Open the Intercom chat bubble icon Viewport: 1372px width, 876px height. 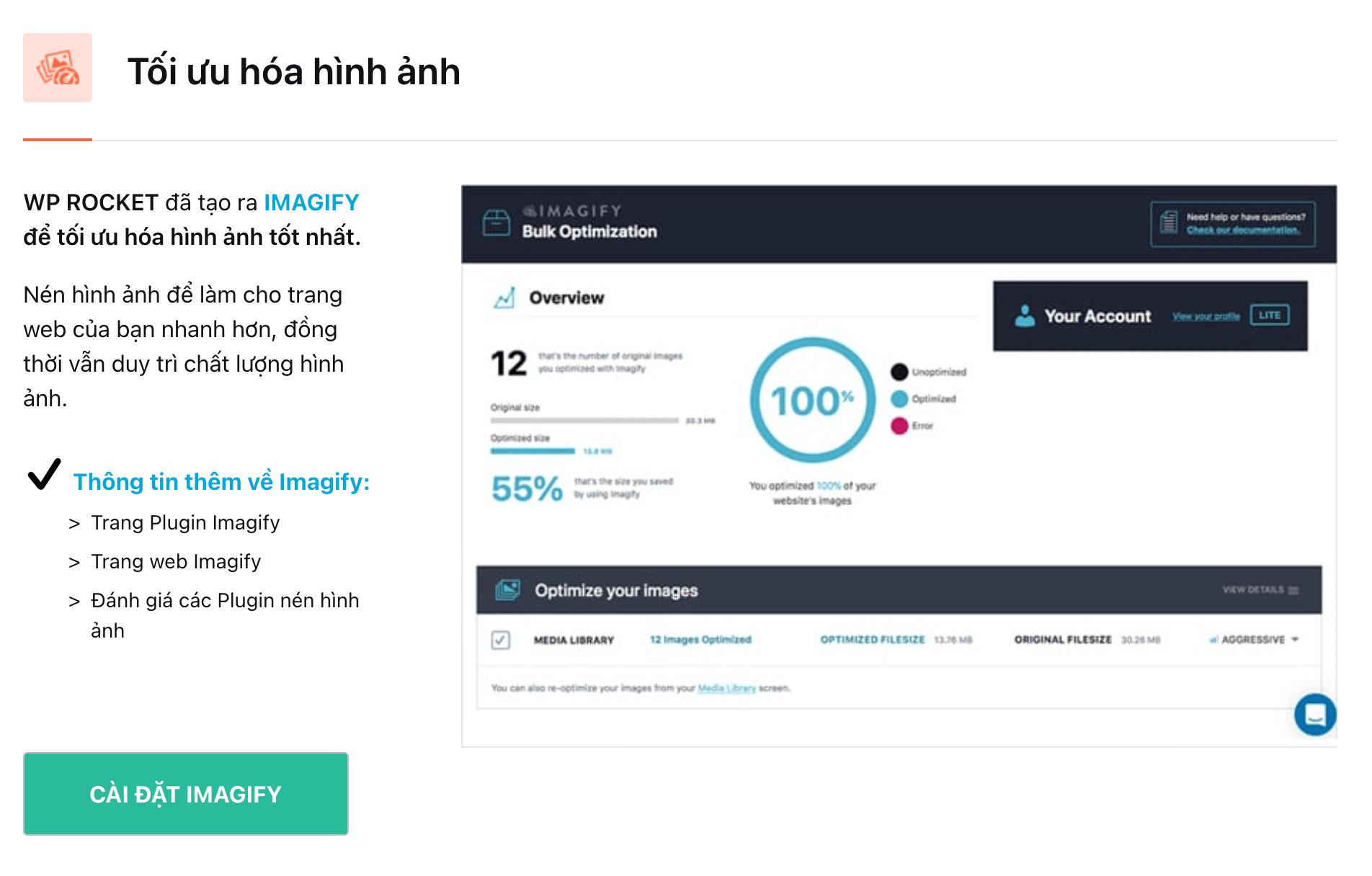[x=1315, y=715]
